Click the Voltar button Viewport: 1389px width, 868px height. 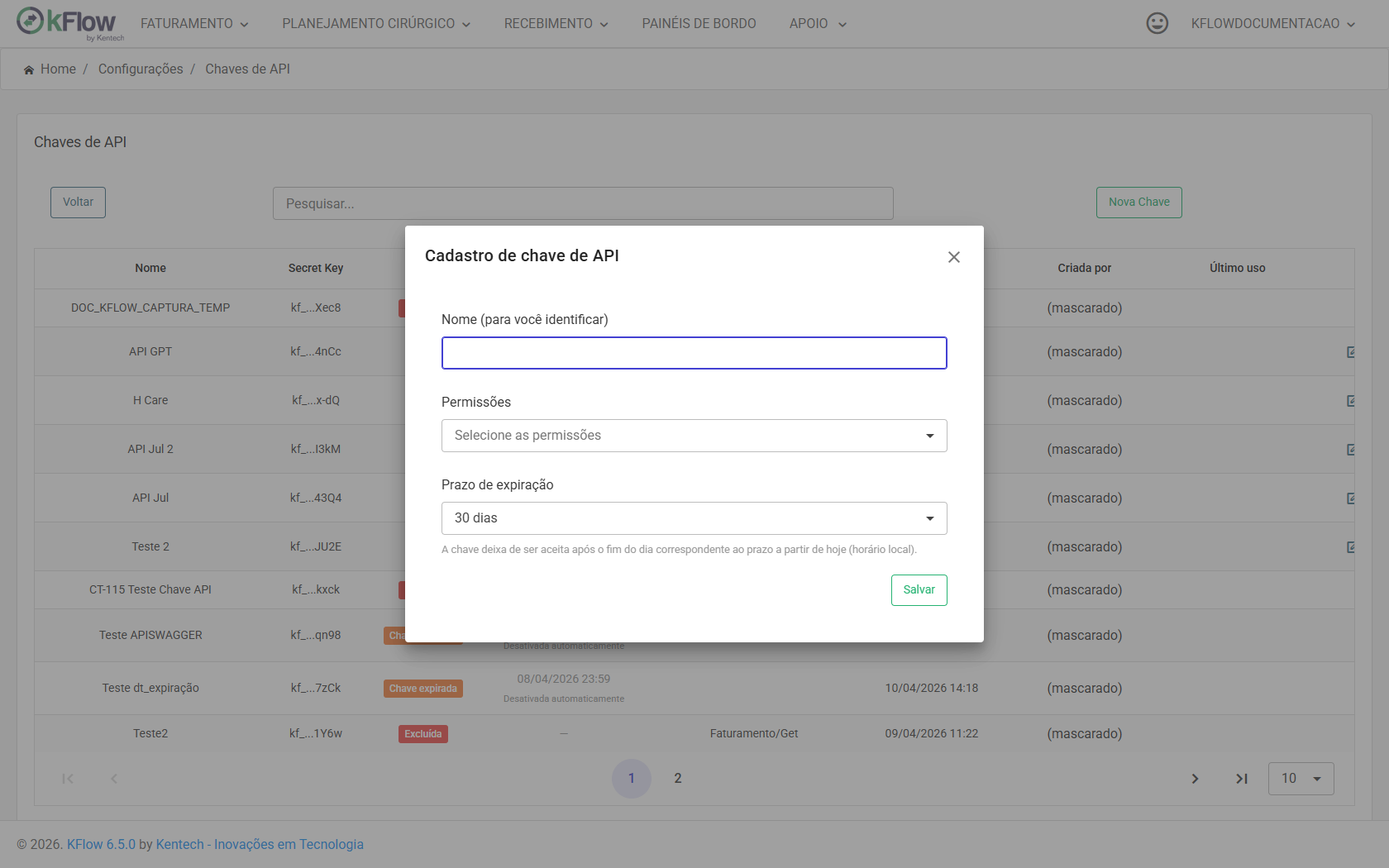pos(78,203)
